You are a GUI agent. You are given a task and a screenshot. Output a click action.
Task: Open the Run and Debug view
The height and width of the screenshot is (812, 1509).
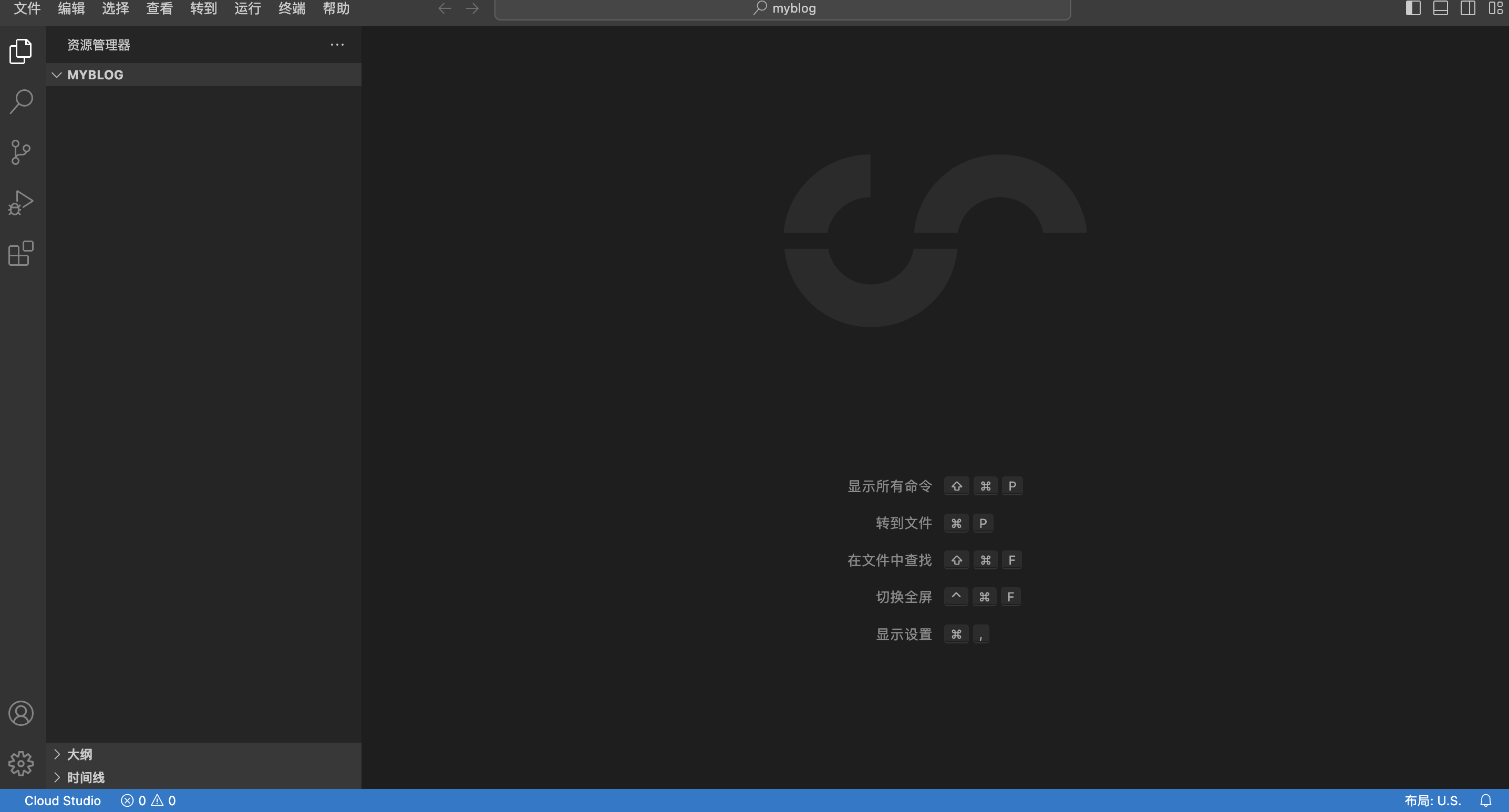click(21, 203)
